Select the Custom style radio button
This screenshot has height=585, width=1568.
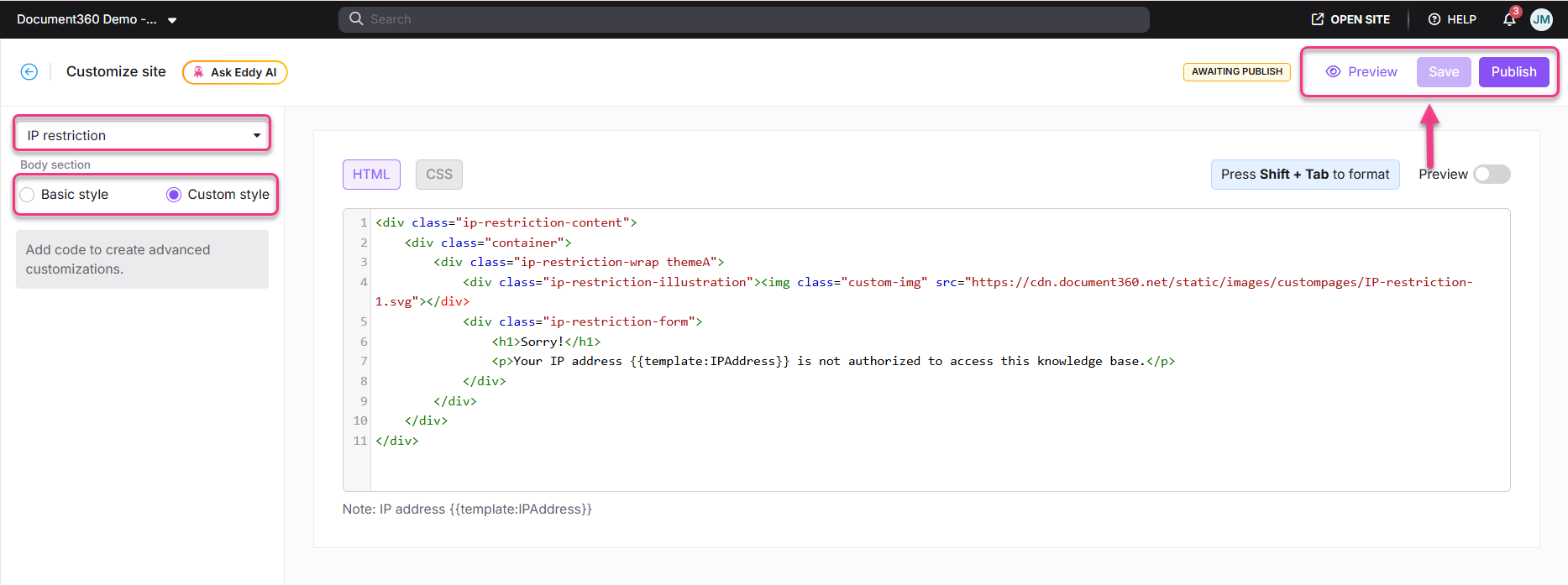pyautogui.click(x=174, y=195)
